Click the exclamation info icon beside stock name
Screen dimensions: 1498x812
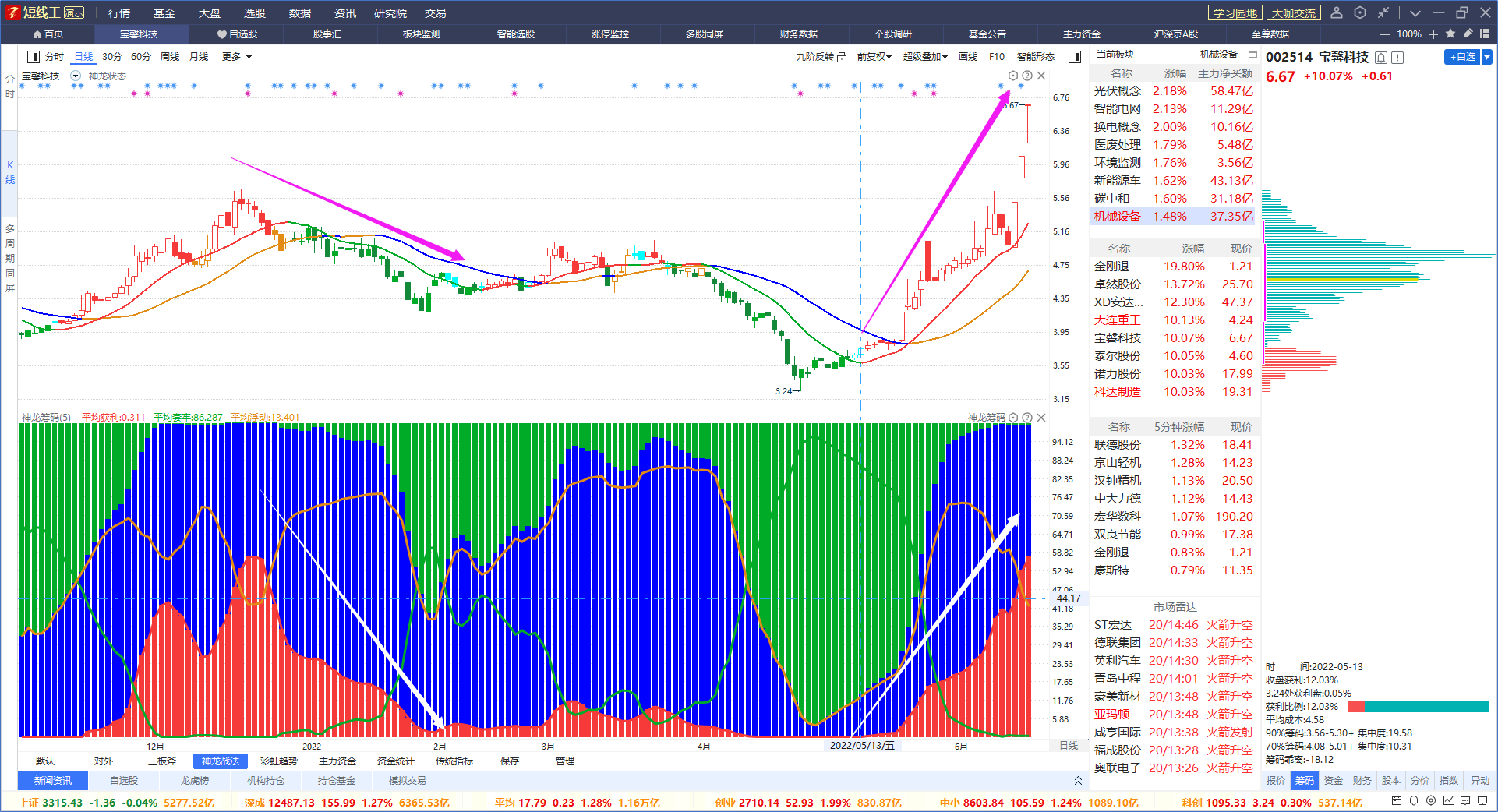pos(1397,58)
